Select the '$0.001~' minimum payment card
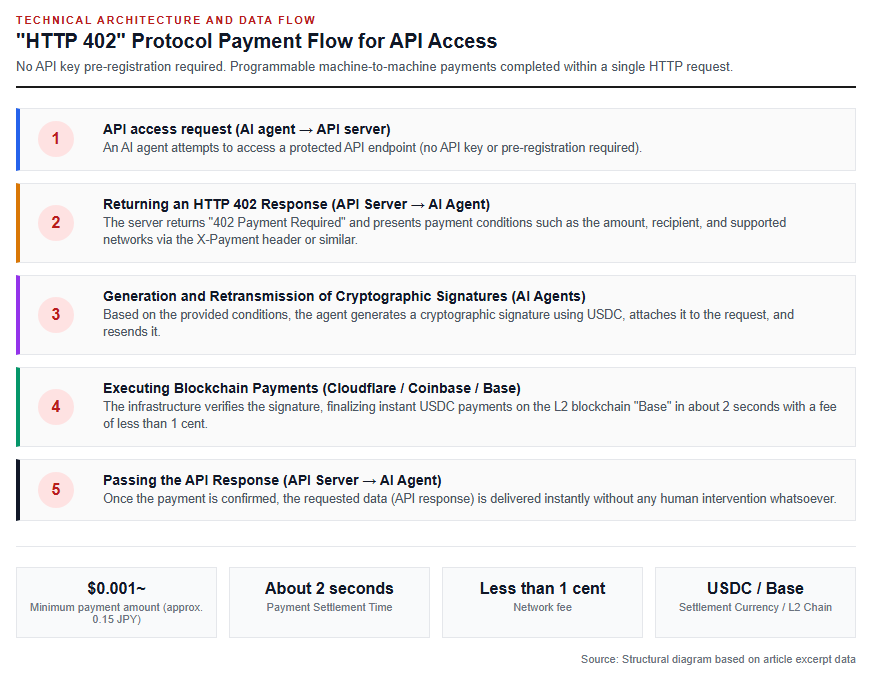The image size is (872, 681). coord(116,602)
